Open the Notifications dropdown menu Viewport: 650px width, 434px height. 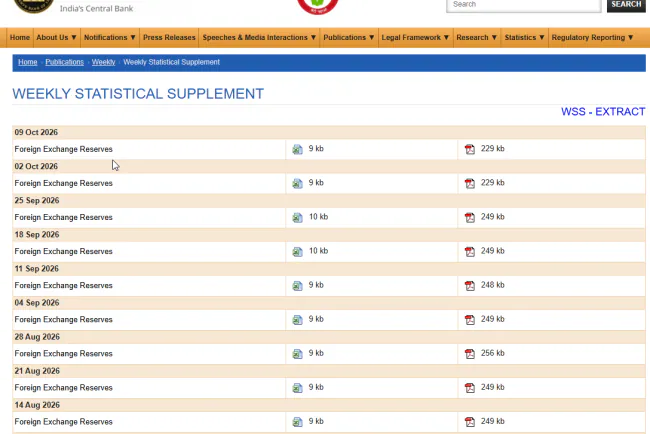pos(109,37)
